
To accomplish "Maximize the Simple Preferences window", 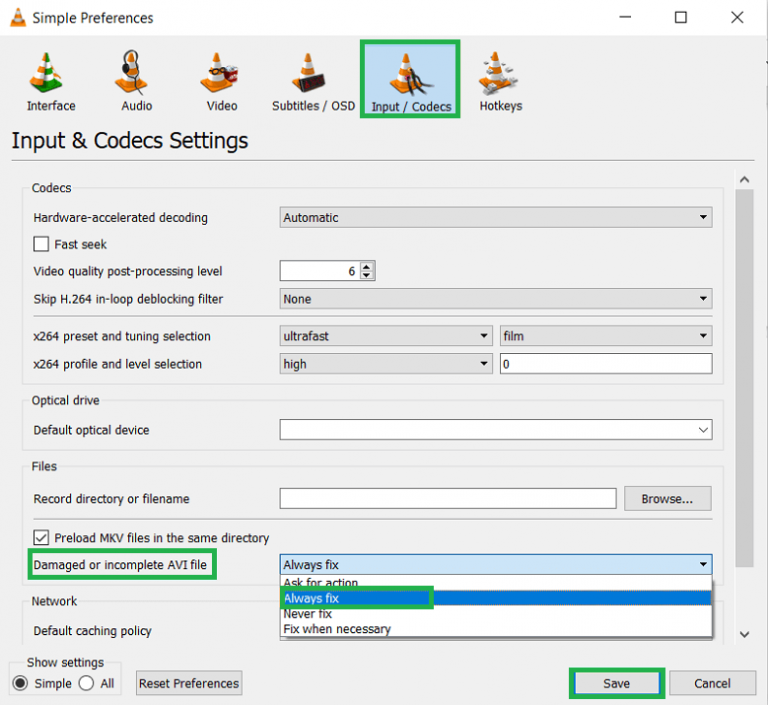I will click(681, 18).
